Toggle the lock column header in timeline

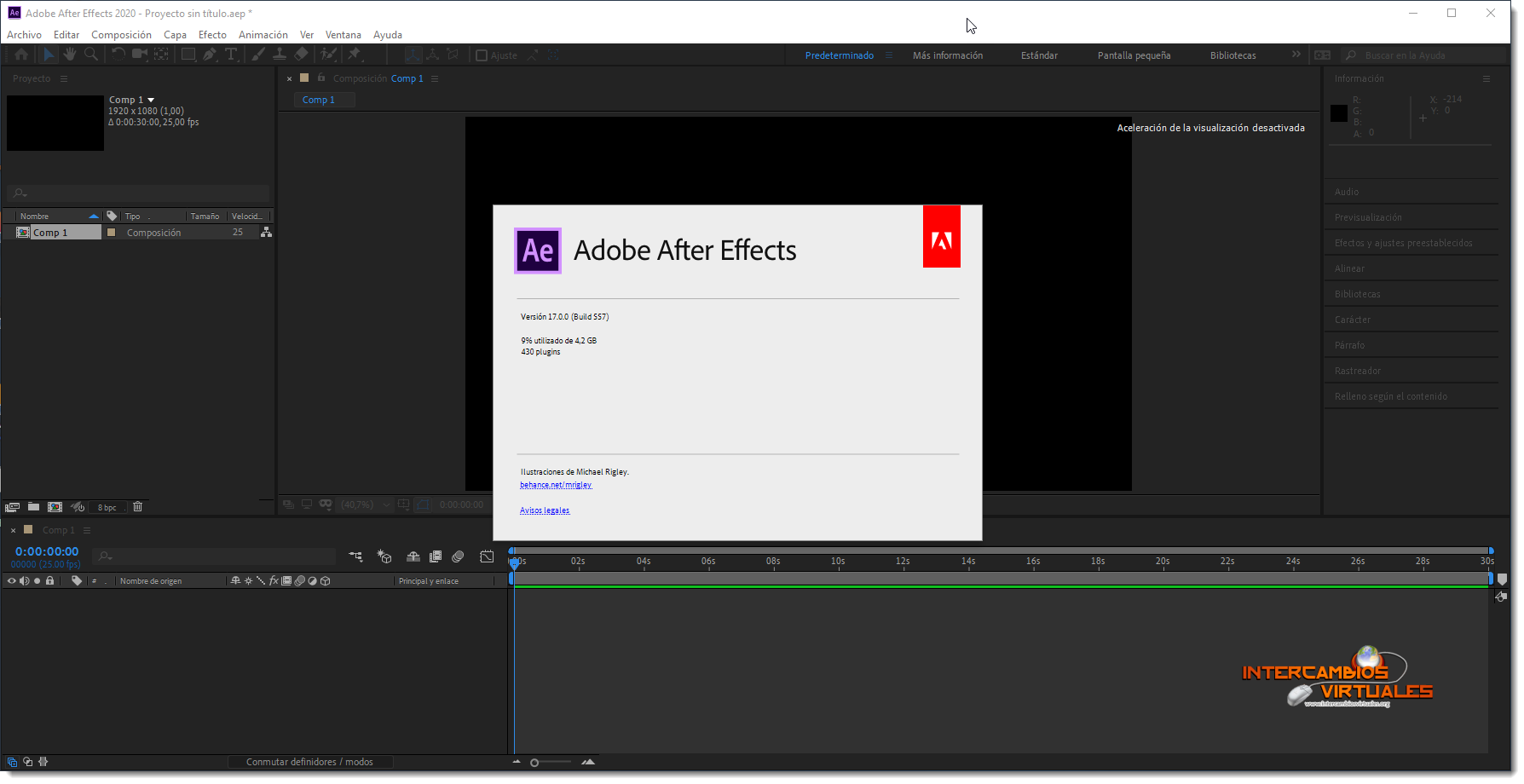[x=49, y=581]
